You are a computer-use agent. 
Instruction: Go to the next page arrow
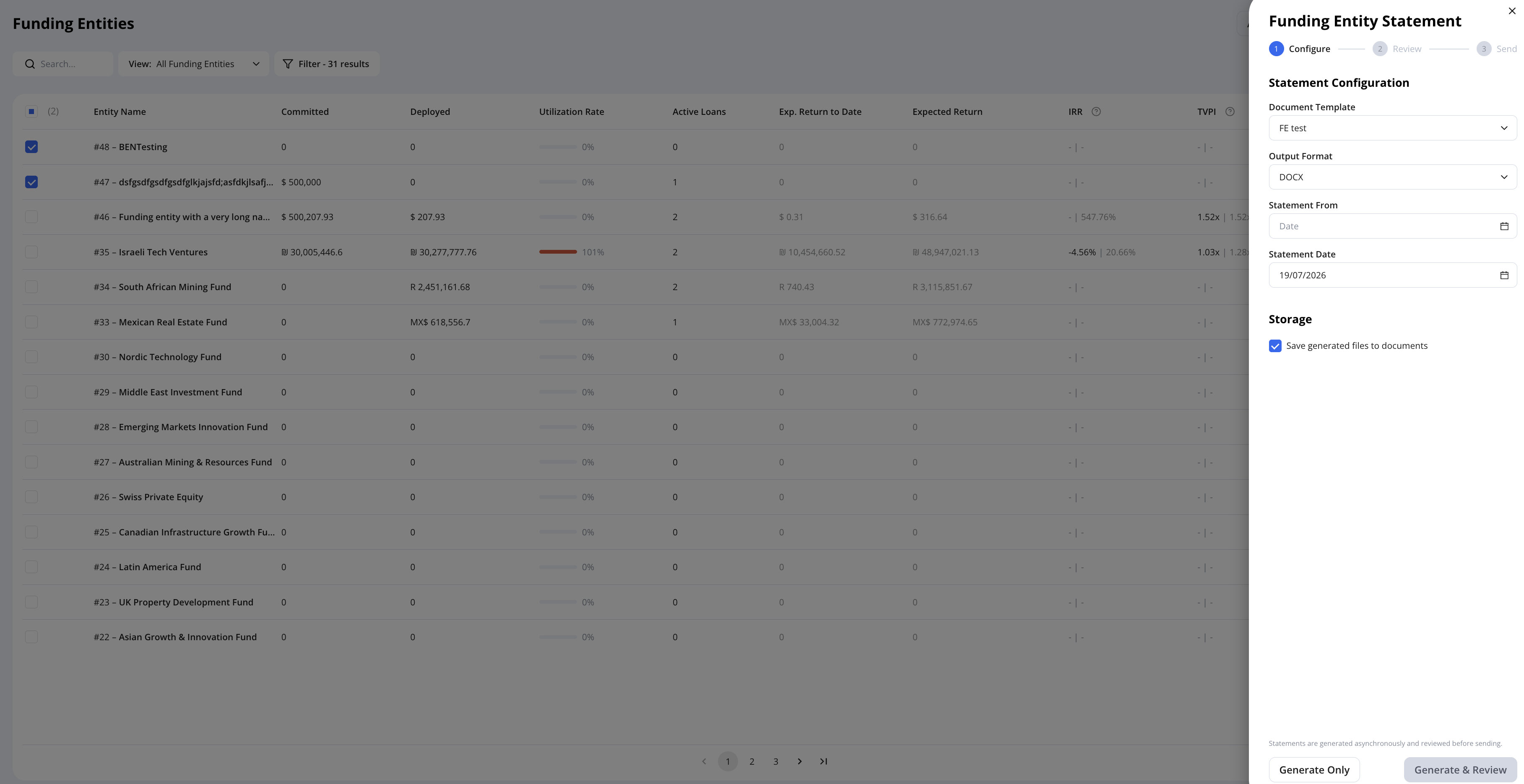click(799, 761)
